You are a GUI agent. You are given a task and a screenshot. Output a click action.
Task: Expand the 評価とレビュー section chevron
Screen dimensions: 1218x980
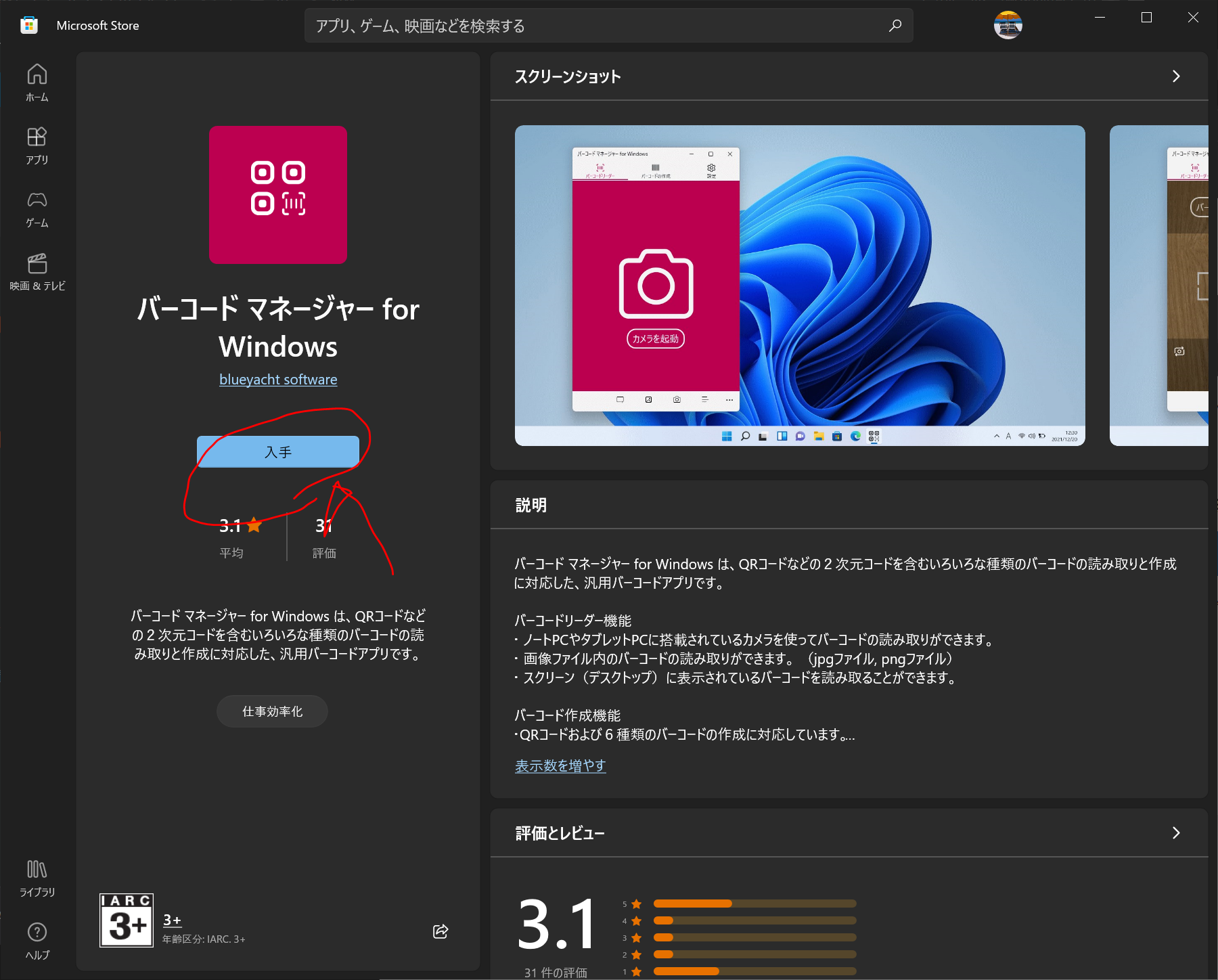1176,834
